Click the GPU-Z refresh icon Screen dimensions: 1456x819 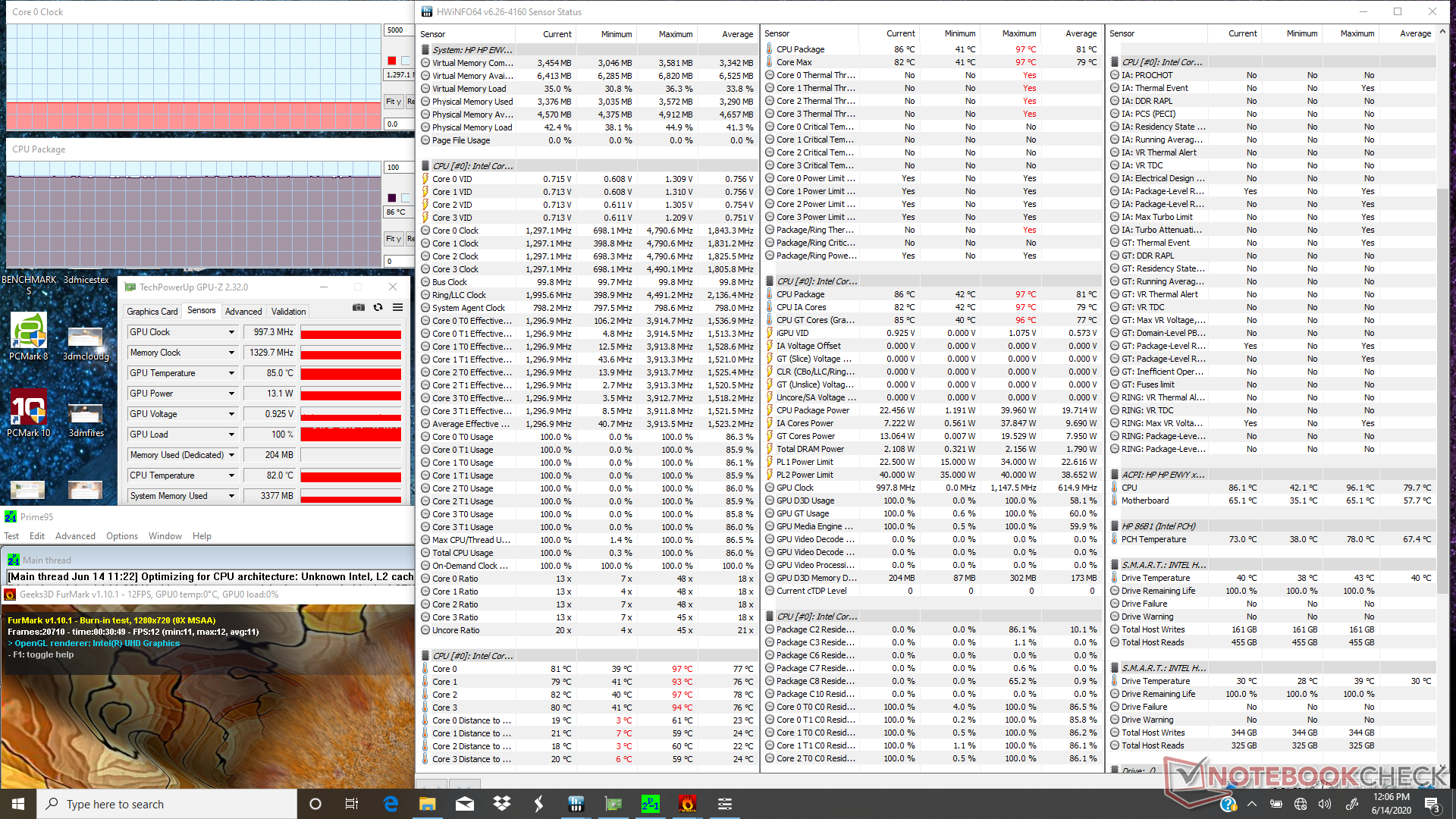[378, 307]
